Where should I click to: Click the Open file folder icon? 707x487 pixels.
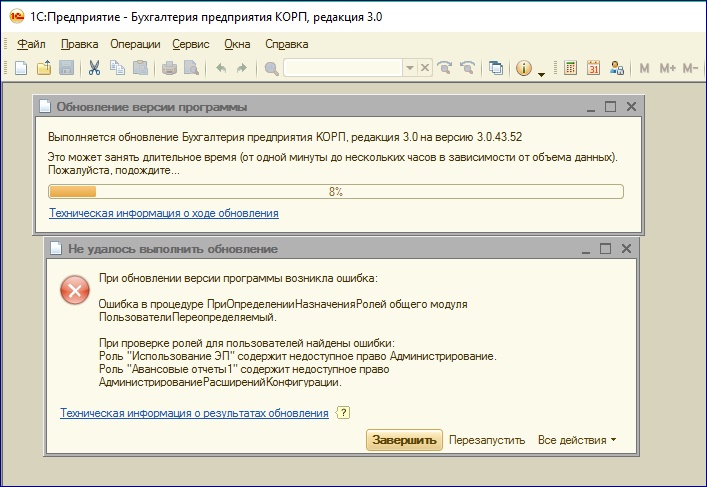tap(44, 68)
